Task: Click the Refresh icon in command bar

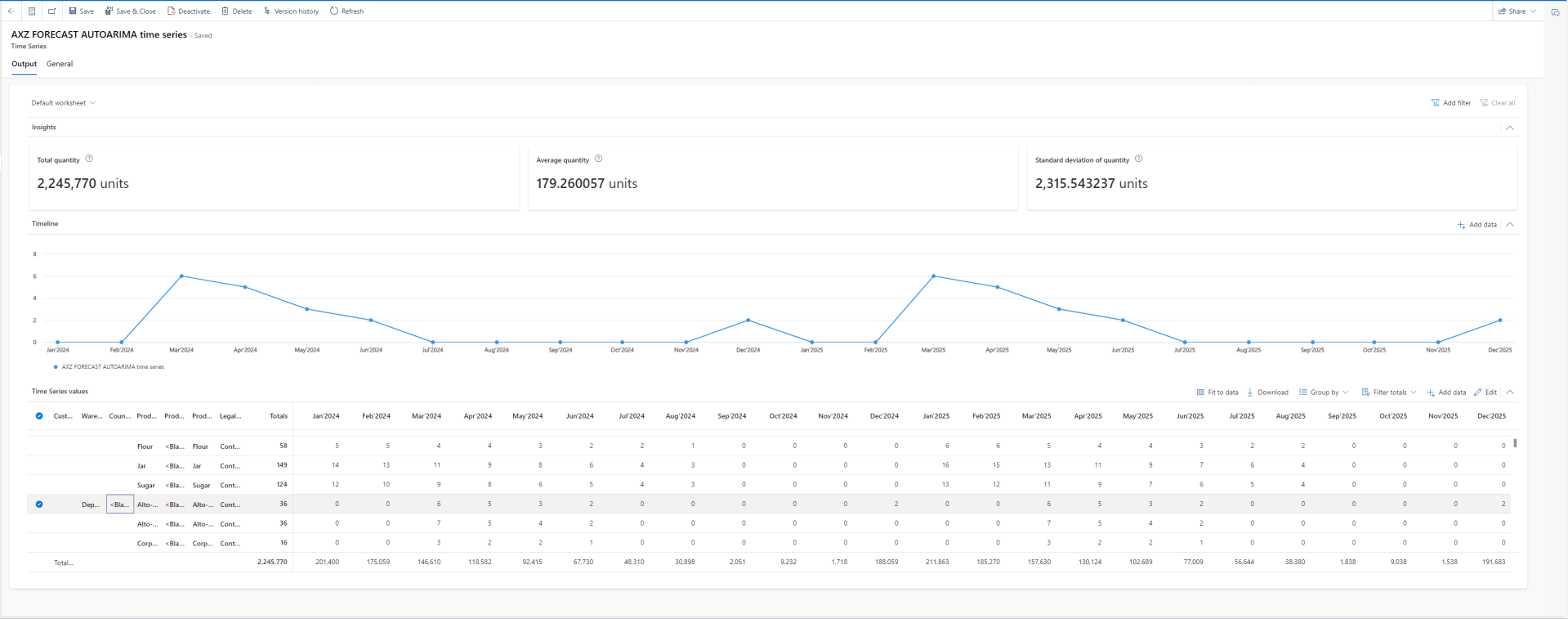Action: (334, 11)
